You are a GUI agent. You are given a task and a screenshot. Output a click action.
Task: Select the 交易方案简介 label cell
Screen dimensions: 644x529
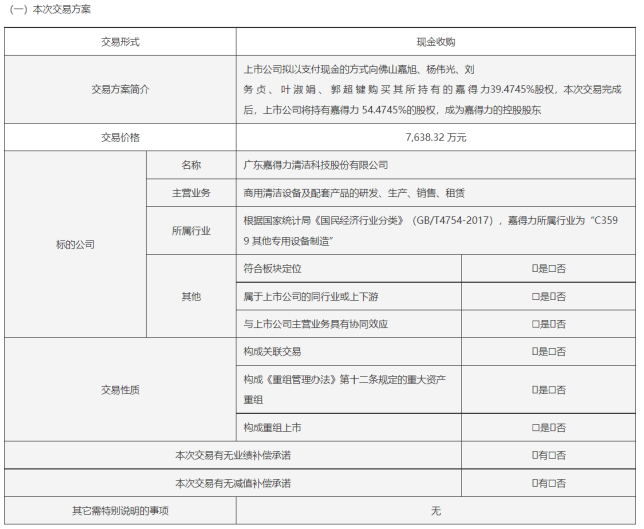pyautogui.click(x=120, y=90)
